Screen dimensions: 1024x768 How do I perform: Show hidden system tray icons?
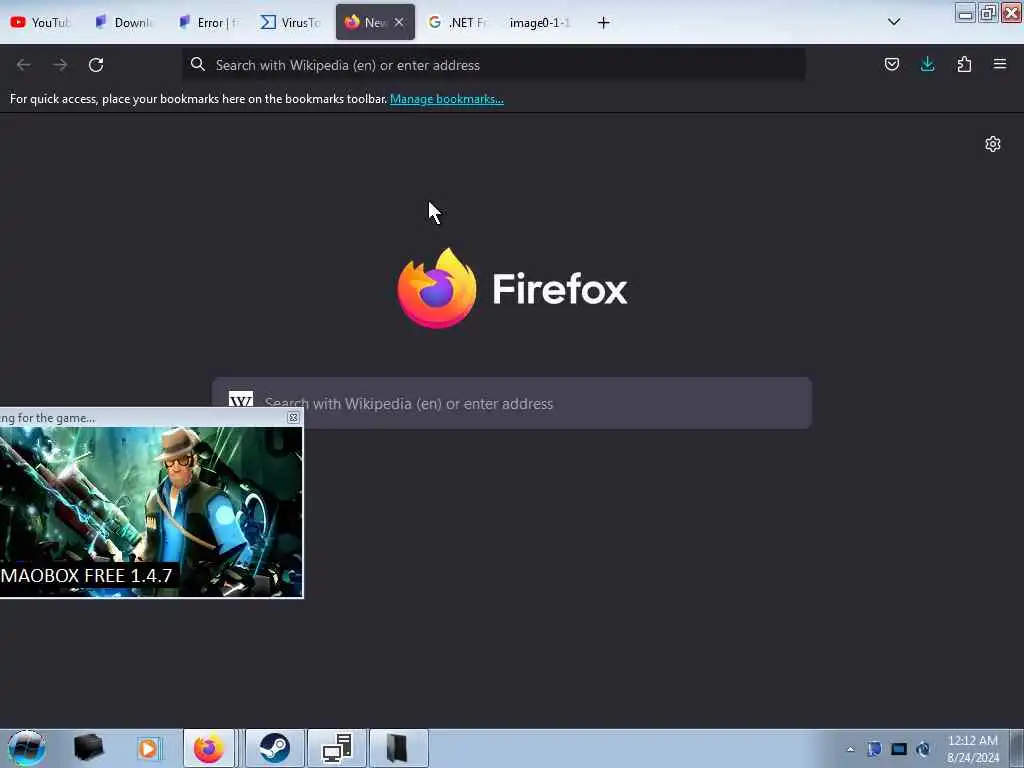click(850, 749)
